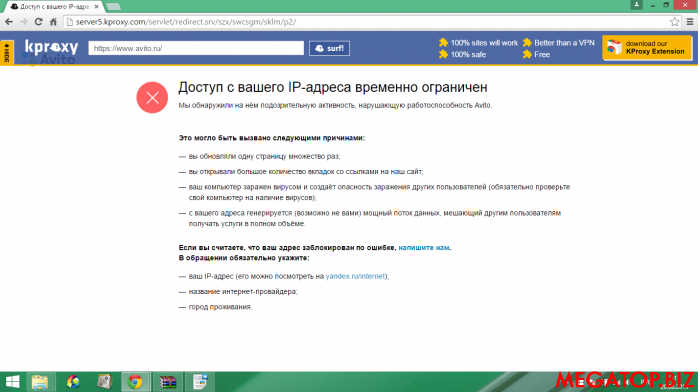Click the heading Доступ с вашего IP-адреса
Viewport: 700px width, 392px height.
333,88
